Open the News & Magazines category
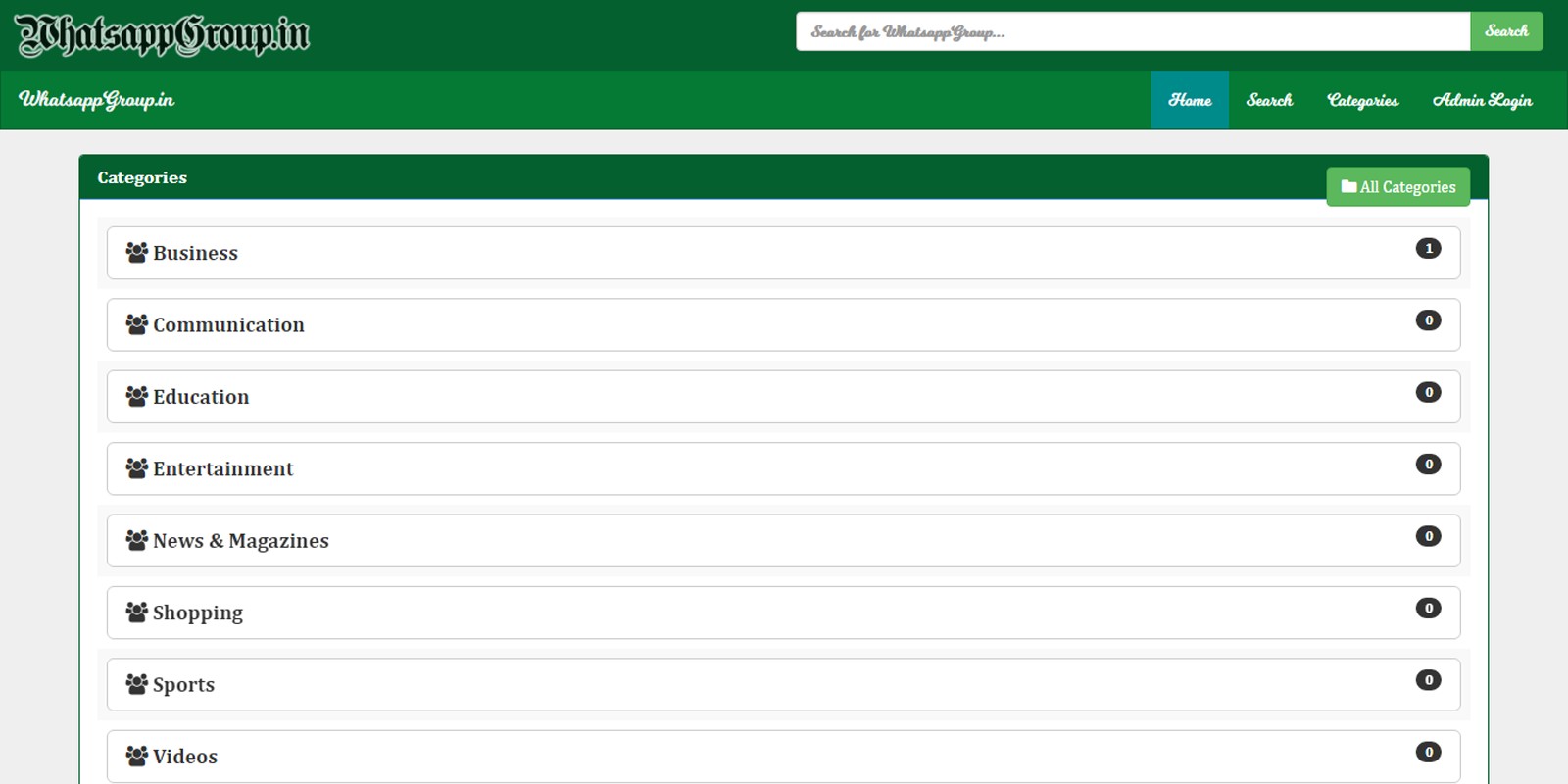This screenshot has height=784, width=1568. click(784, 540)
